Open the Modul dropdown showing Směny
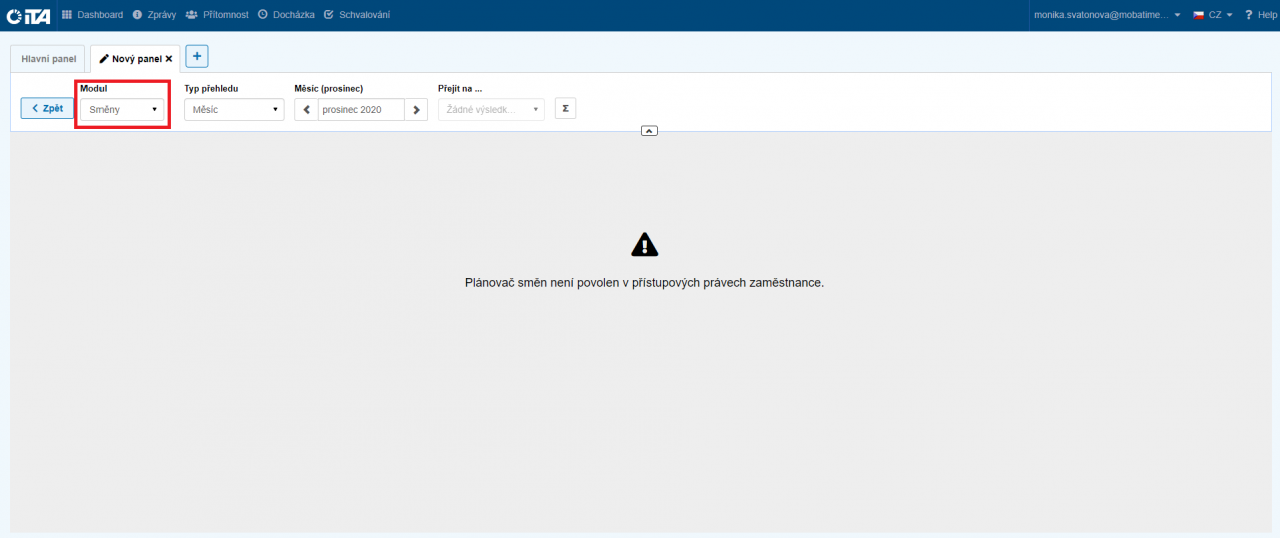The image size is (1280, 538). pos(122,109)
